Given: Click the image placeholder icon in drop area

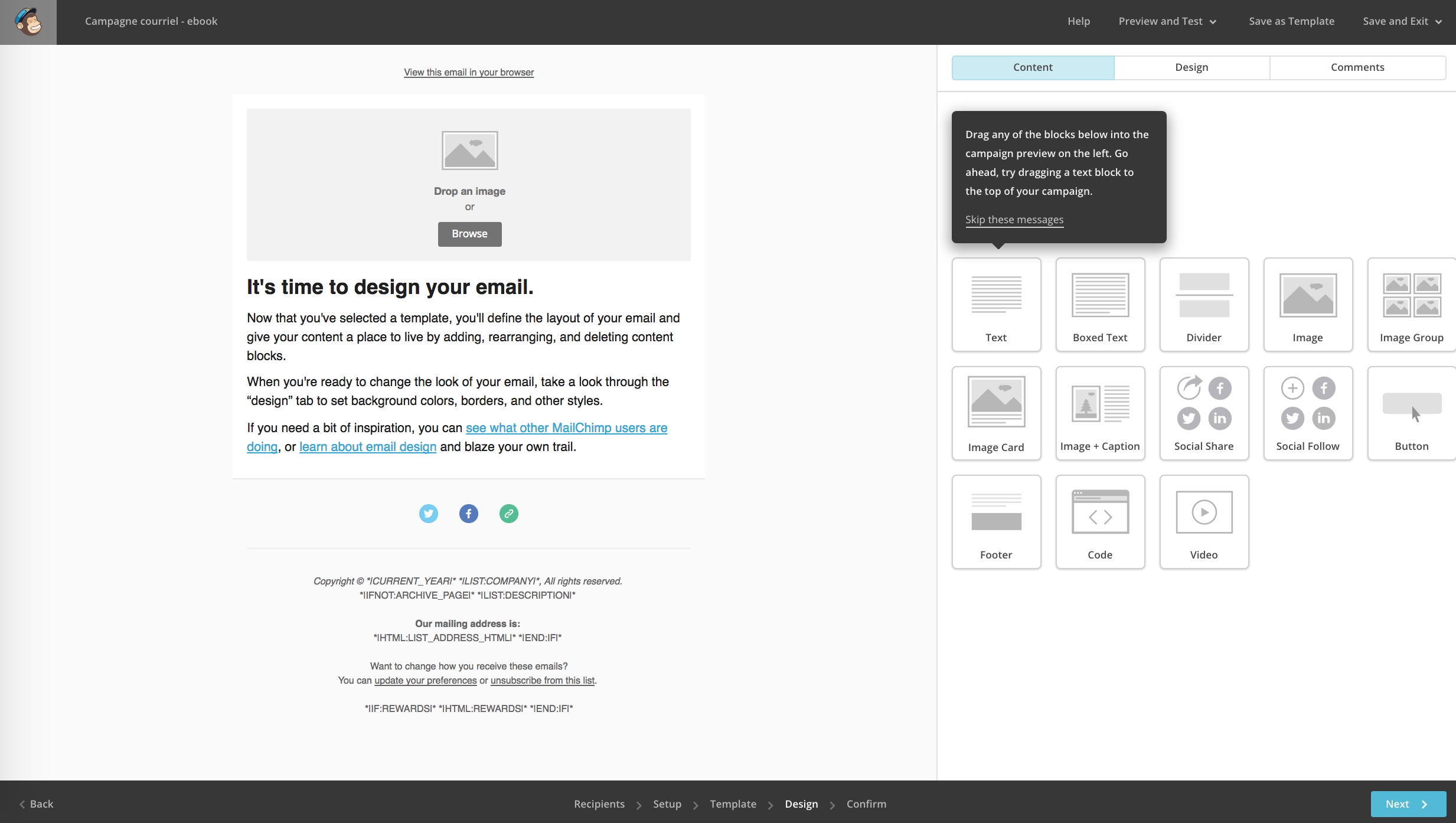Looking at the screenshot, I should (469, 151).
